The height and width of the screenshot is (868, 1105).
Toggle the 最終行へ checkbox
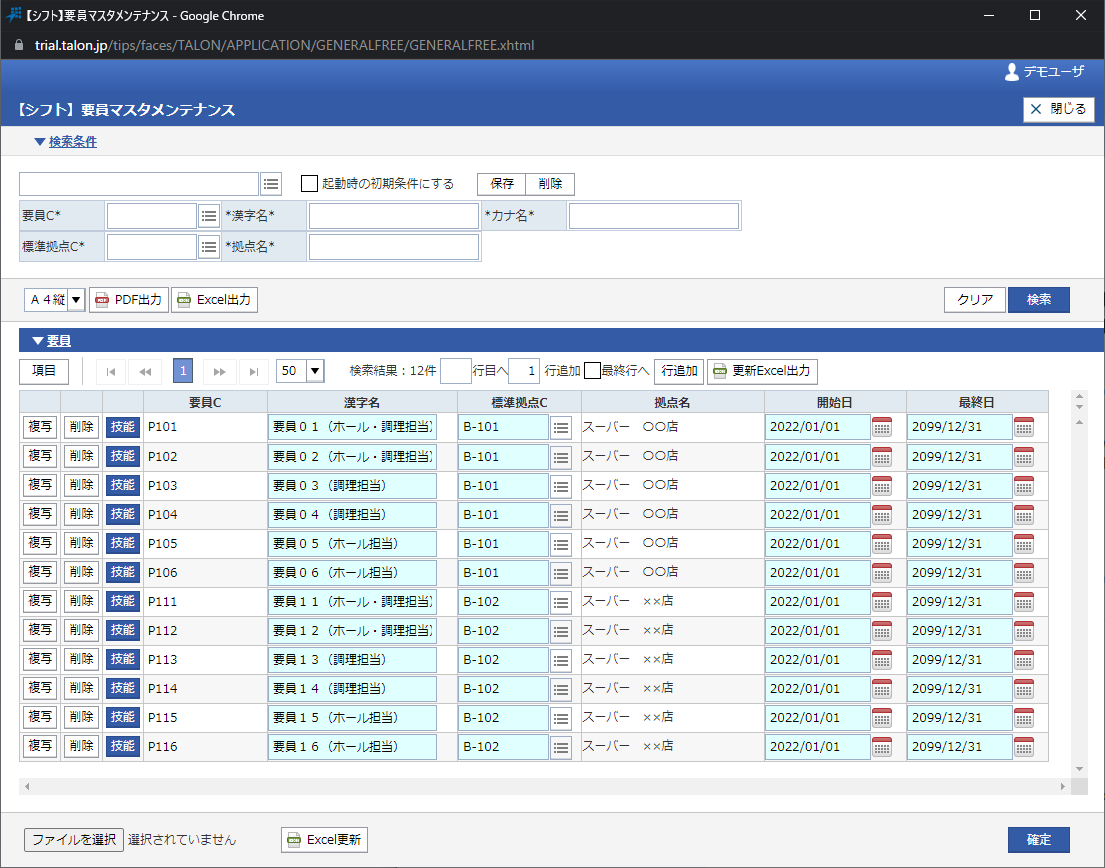(593, 371)
